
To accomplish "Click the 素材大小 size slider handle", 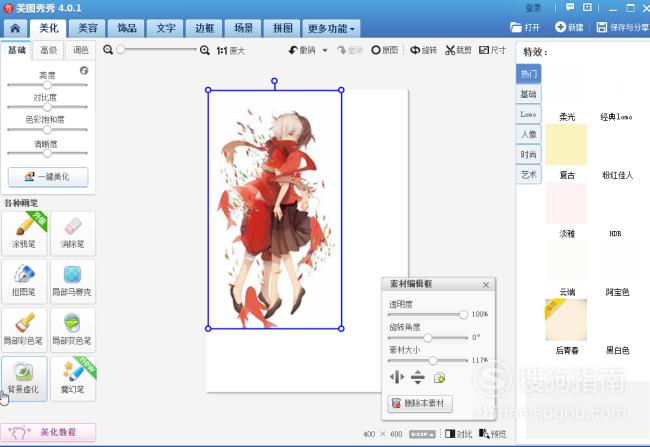I will pyautogui.click(x=433, y=360).
